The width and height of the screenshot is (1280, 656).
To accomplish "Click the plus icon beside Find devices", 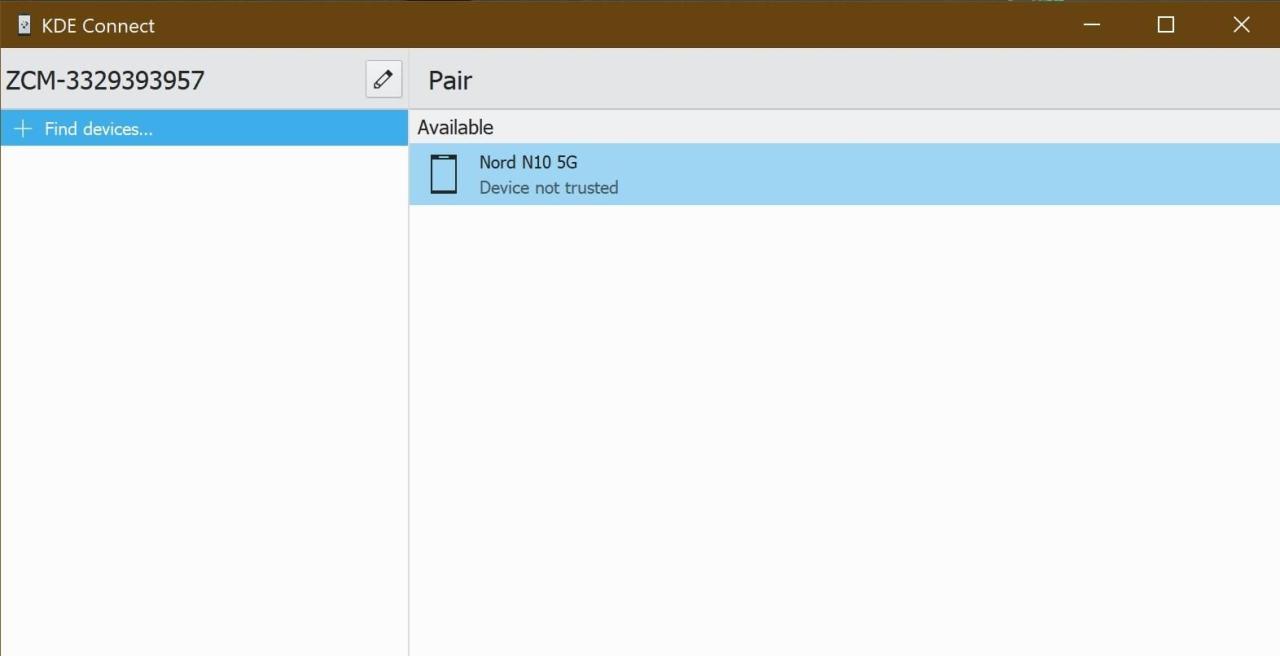I will tap(23, 129).
